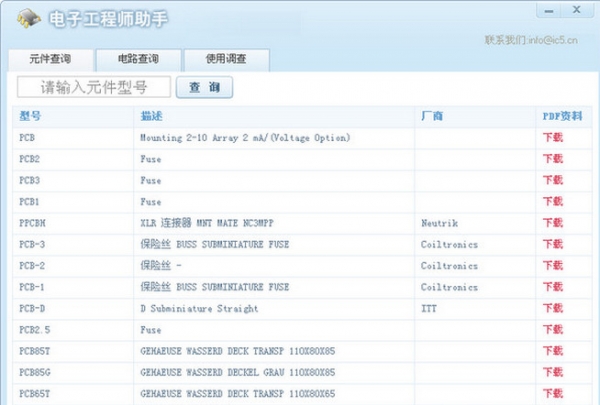Click Coiltronics in the PCB-2 row
This screenshot has height=405, width=600.
coord(449,266)
